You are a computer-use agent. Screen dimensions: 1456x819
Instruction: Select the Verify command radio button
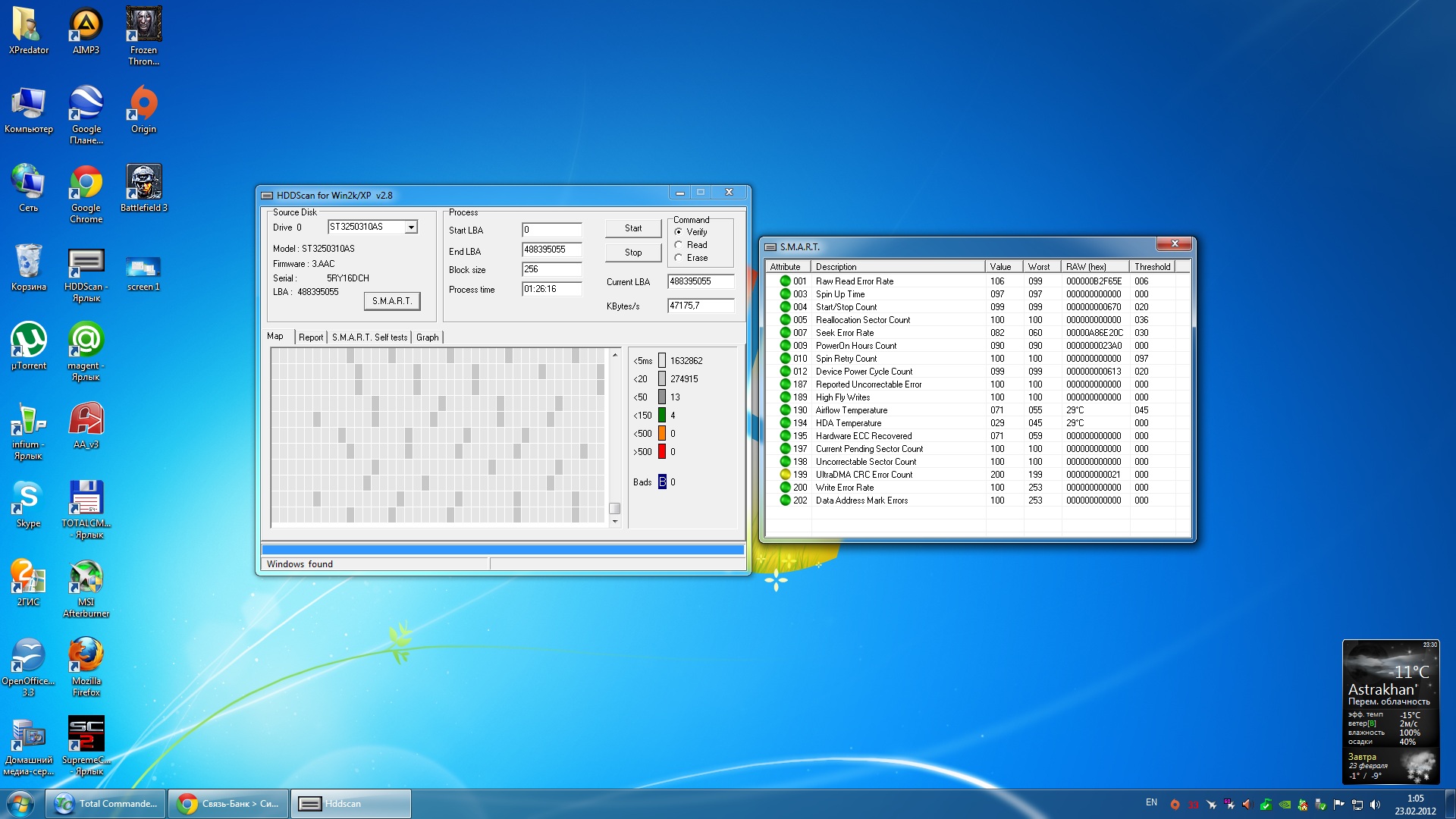(x=679, y=232)
